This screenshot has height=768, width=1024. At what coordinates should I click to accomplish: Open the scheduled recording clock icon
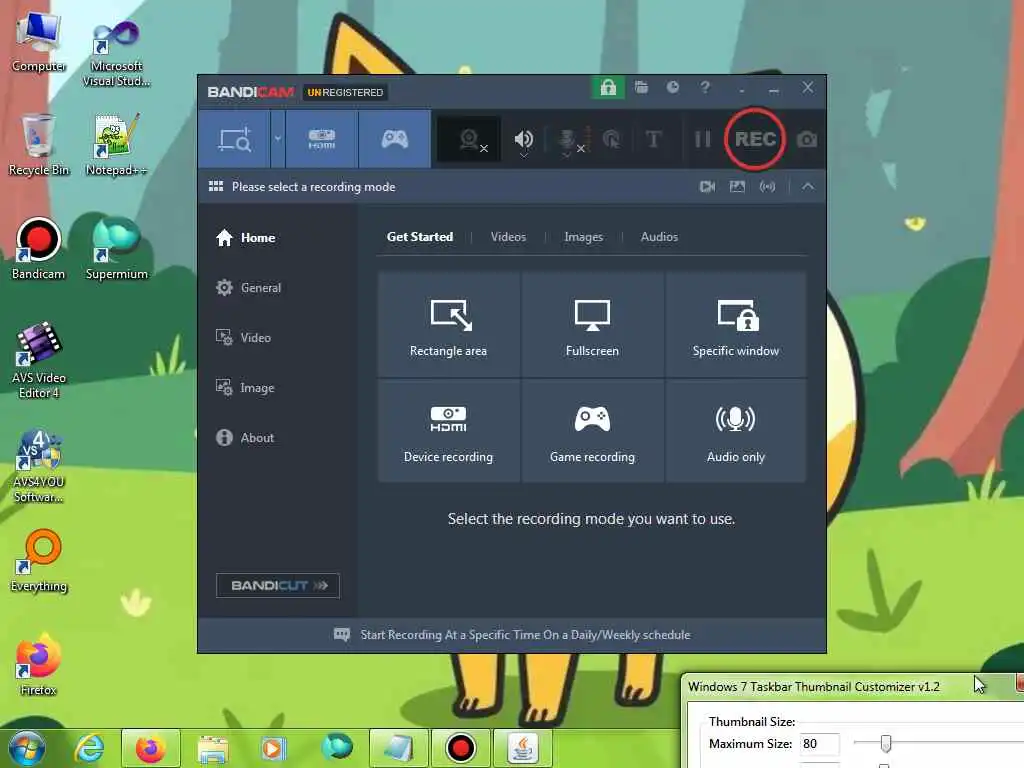click(x=673, y=88)
